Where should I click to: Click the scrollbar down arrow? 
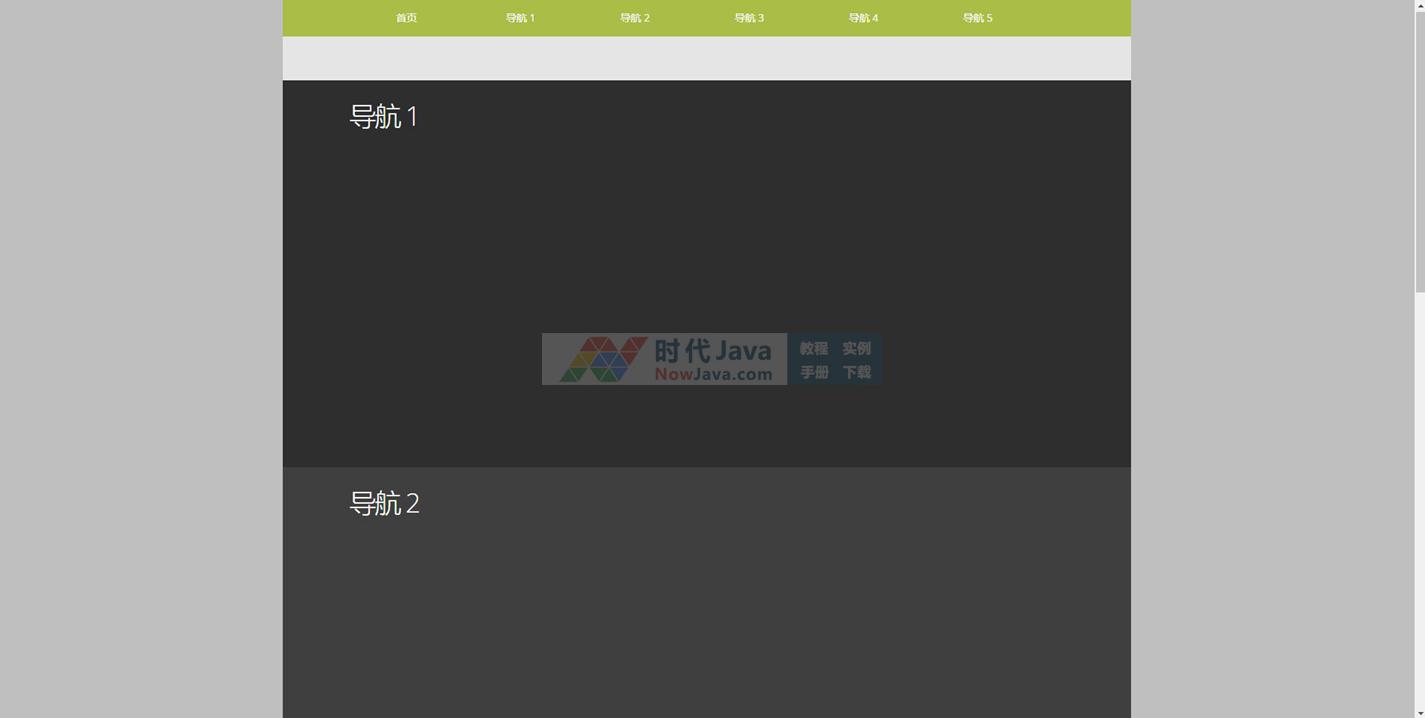pyautogui.click(x=1419, y=711)
